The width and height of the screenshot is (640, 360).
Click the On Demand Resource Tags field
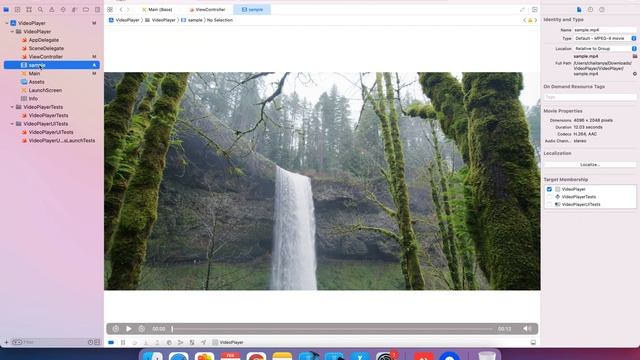(590, 97)
